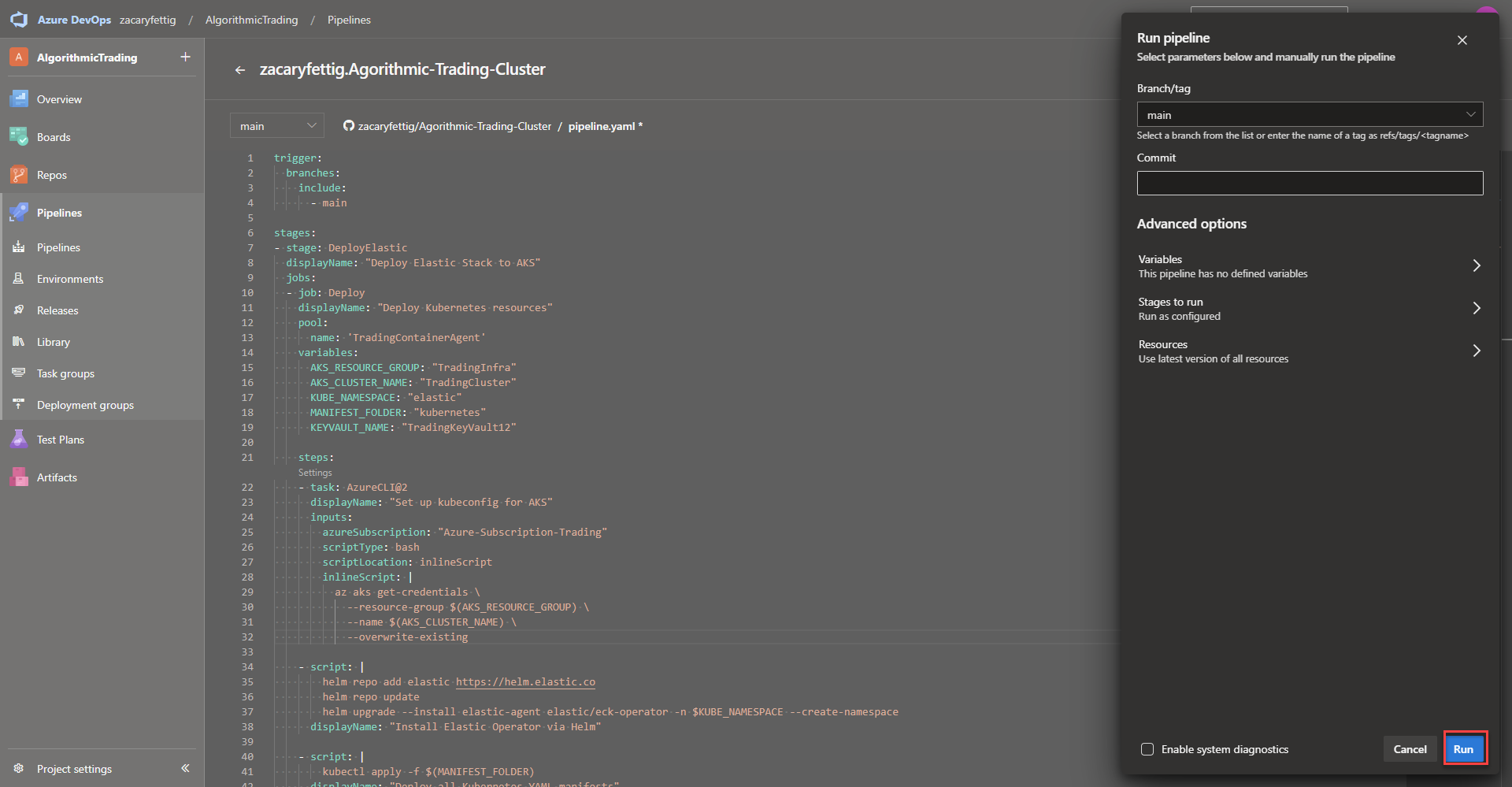
Task: Click the Commit input field
Action: [1309, 184]
